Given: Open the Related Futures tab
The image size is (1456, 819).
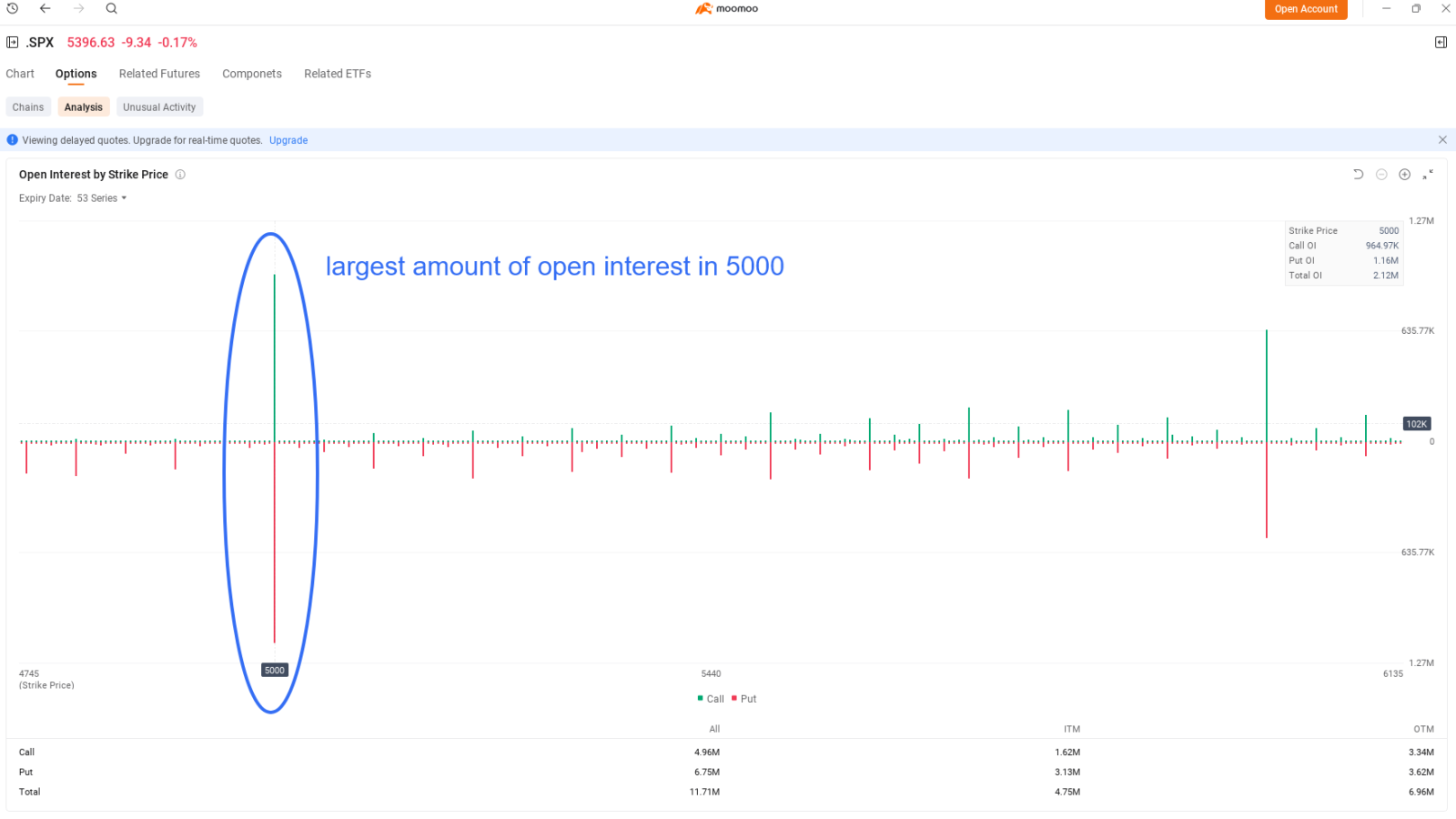Looking at the screenshot, I should [x=159, y=74].
